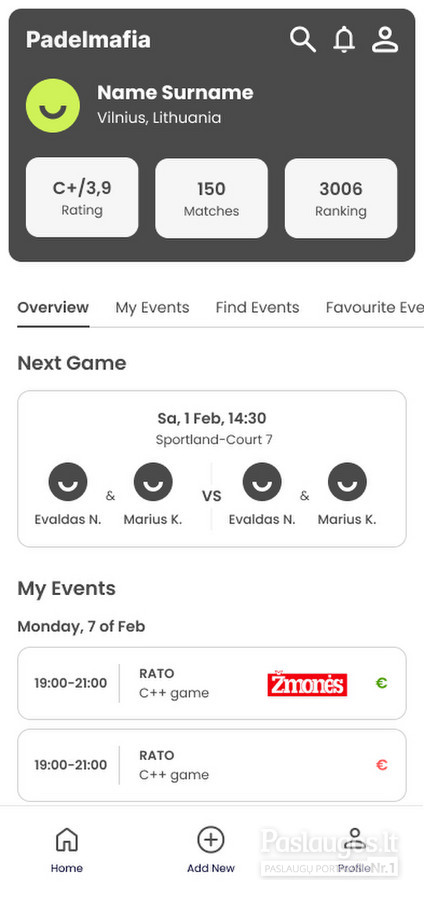This screenshot has height=900, width=424.
Task: Click the Žmonės sponsor logo
Action: (x=307, y=684)
